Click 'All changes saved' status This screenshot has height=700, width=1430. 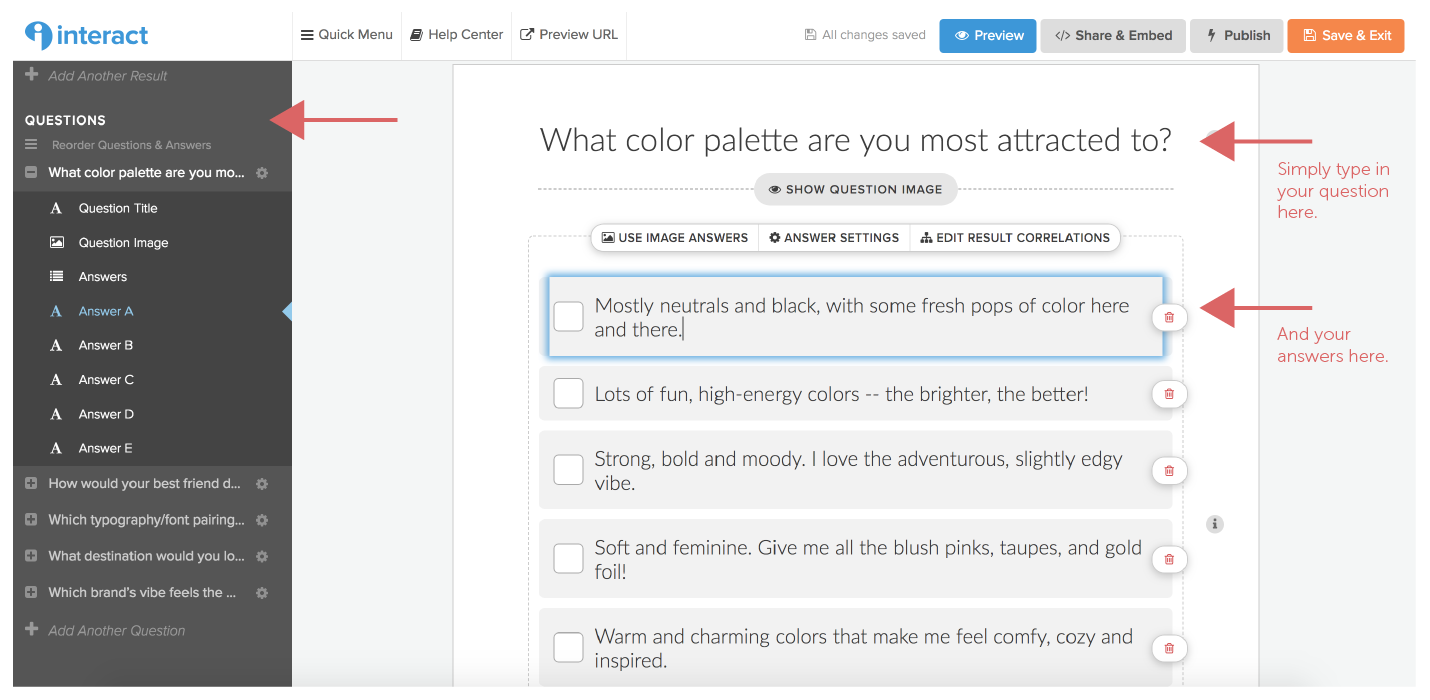click(865, 35)
